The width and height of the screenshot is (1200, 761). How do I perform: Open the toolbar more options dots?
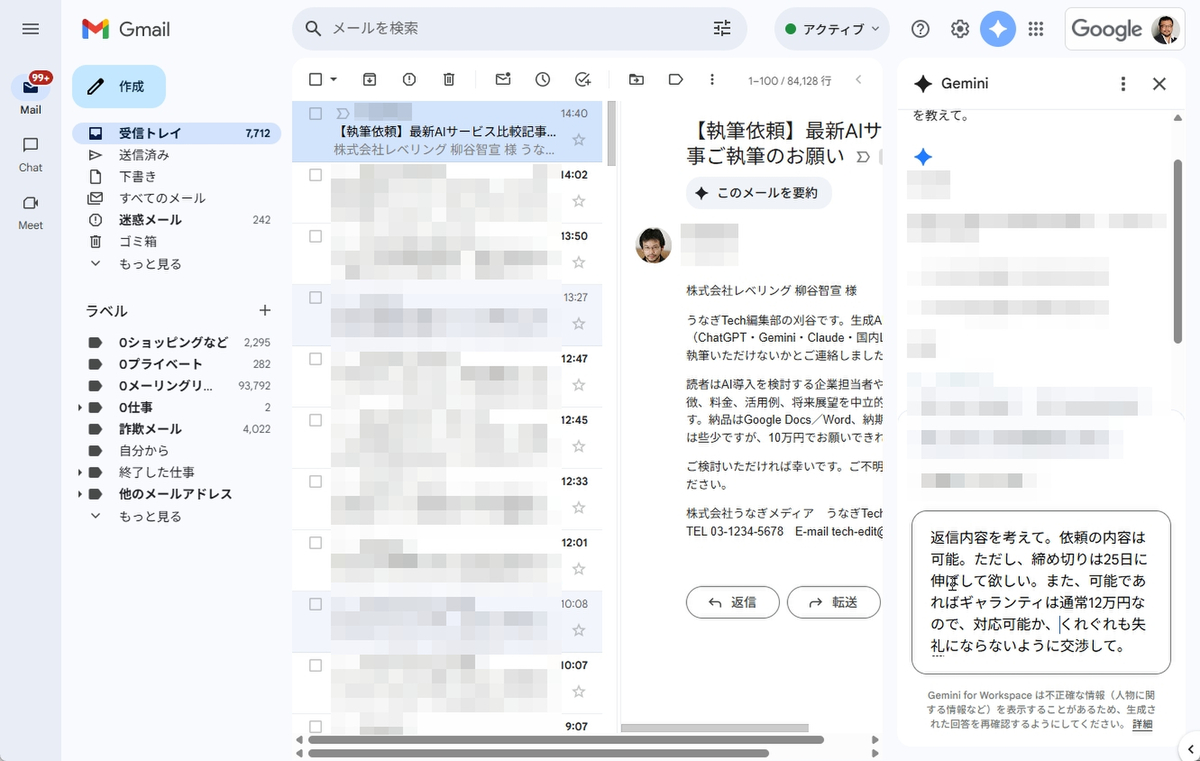[x=712, y=79]
